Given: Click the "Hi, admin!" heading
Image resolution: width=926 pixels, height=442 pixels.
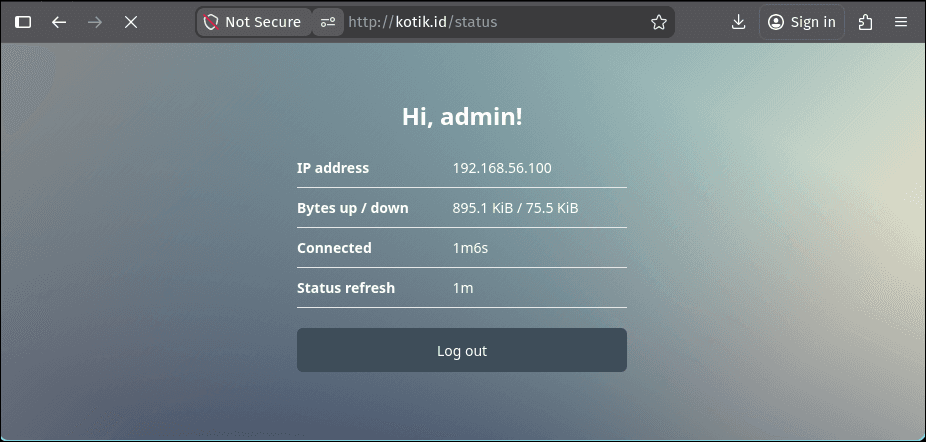Looking at the screenshot, I should pyautogui.click(x=462, y=117).
